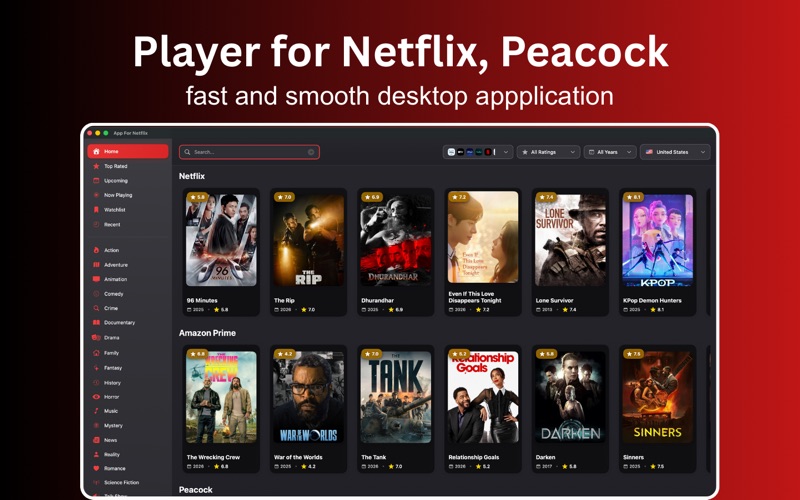Viewport: 800px width, 500px height.
Task: Click the Animation category icon
Action: click(96, 279)
